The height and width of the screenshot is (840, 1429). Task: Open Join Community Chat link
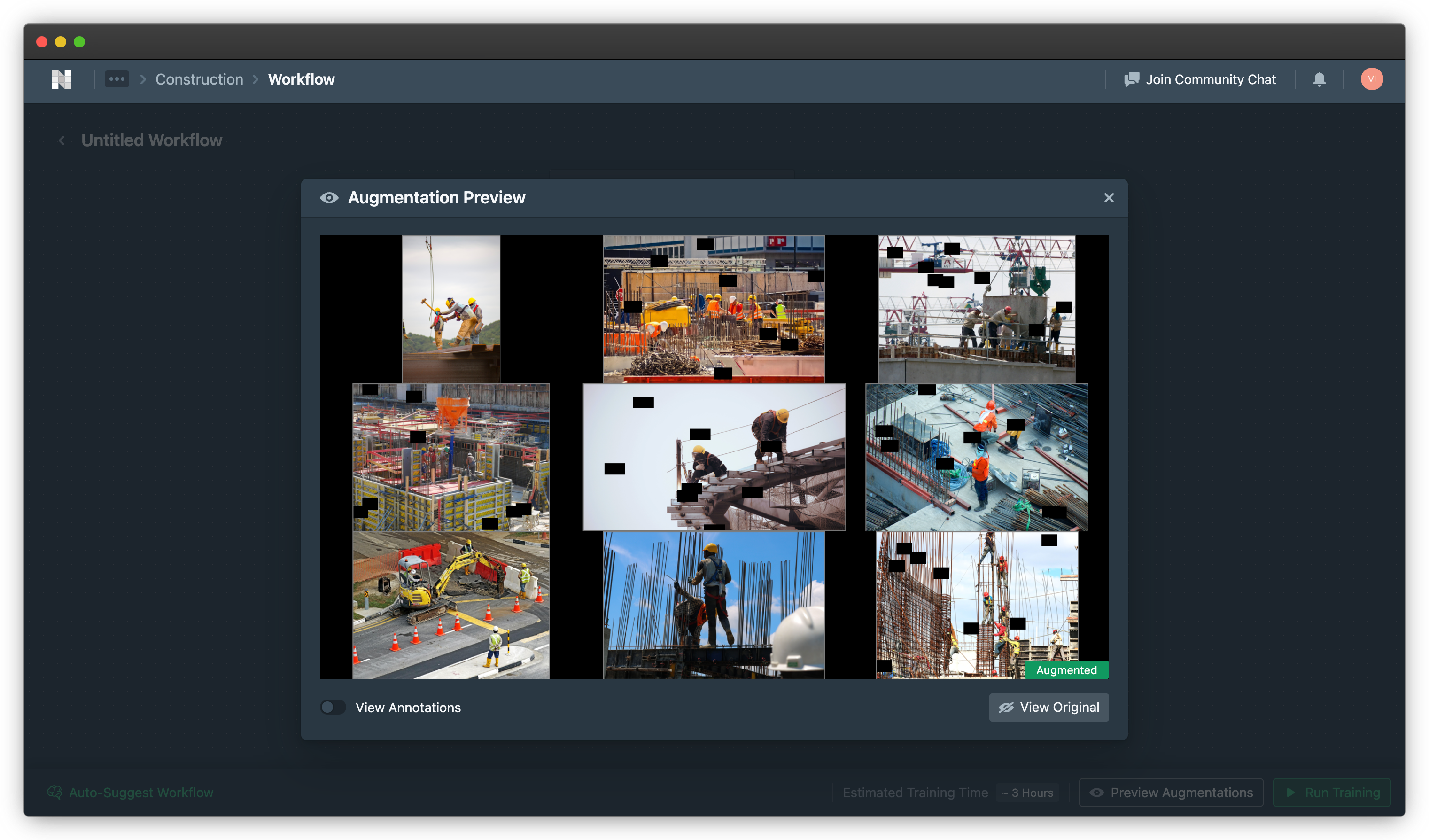[1210, 79]
